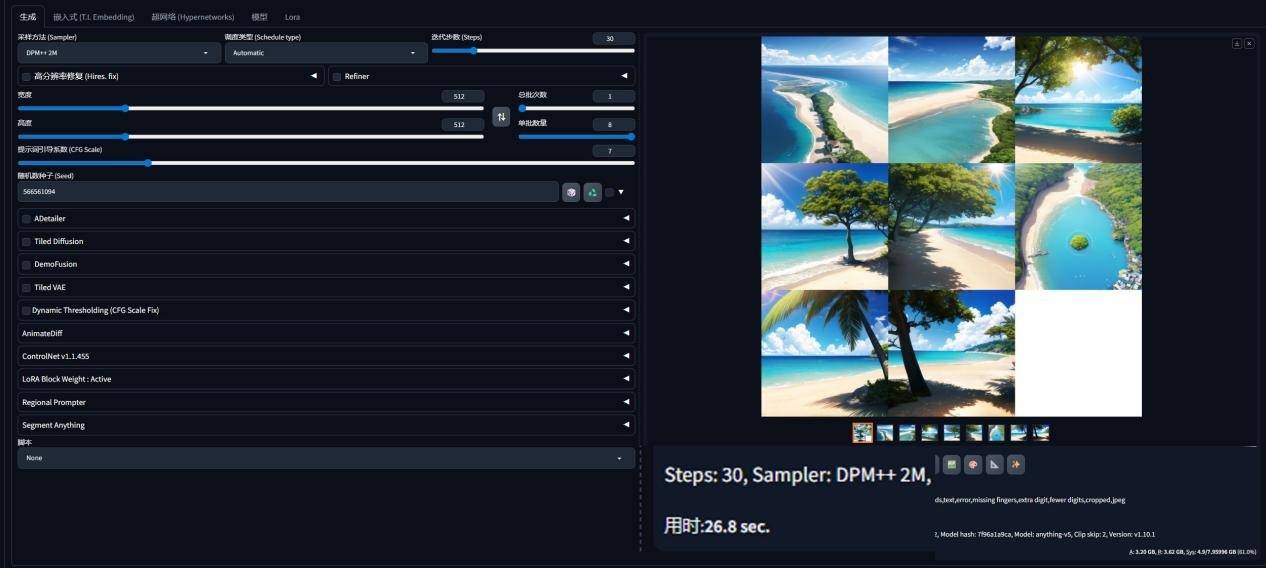Click the palette send to inpaint icon
Screen dimensions: 1266x568
[973, 464]
